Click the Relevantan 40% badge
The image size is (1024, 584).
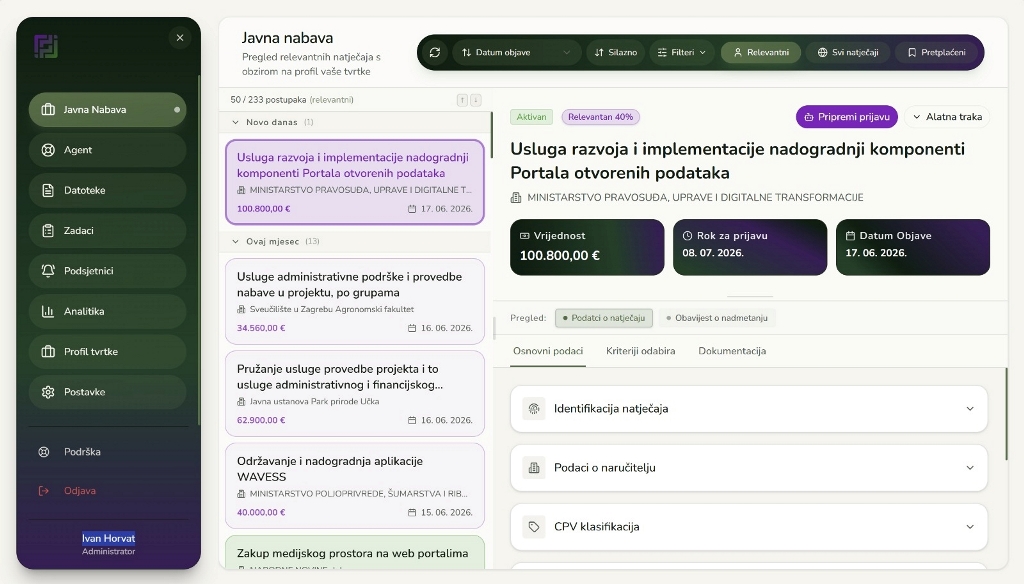pos(600,117)
